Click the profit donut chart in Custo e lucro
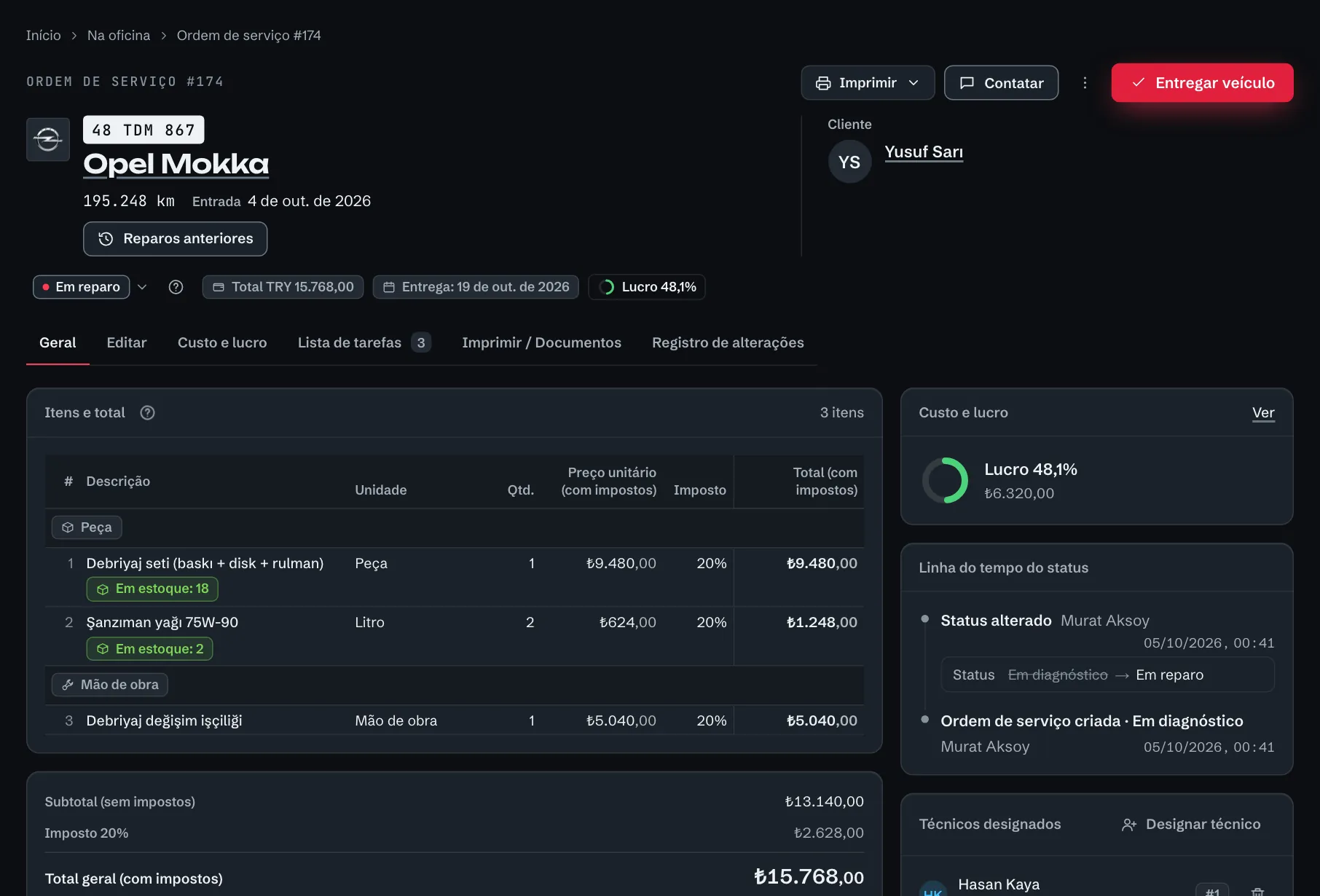Screen dimensions: 1320x896 [x=945, y=481]
